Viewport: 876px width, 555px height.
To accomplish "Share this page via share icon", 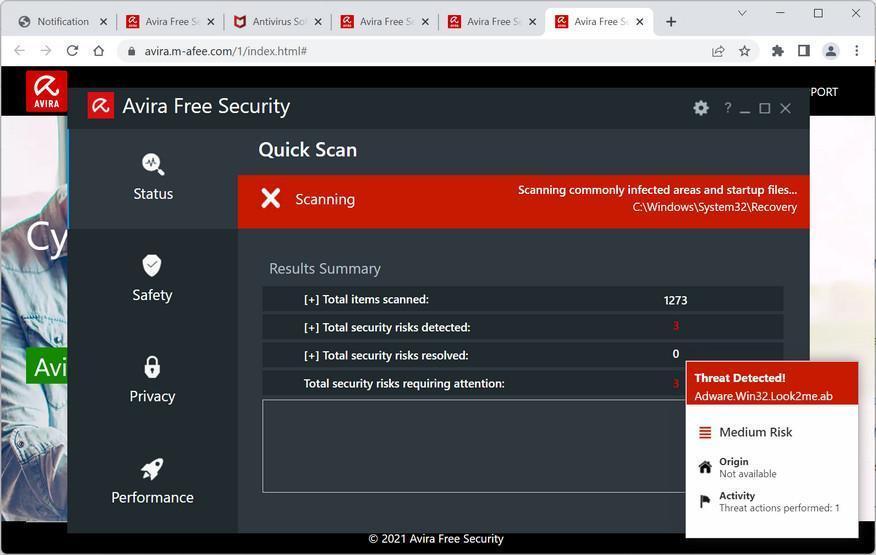I will click(718, 51).
